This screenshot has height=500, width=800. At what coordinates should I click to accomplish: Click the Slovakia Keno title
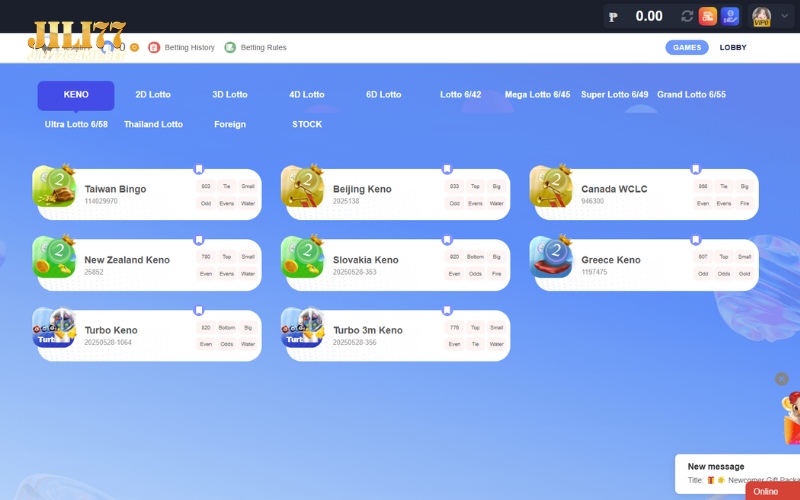point(366,260)
